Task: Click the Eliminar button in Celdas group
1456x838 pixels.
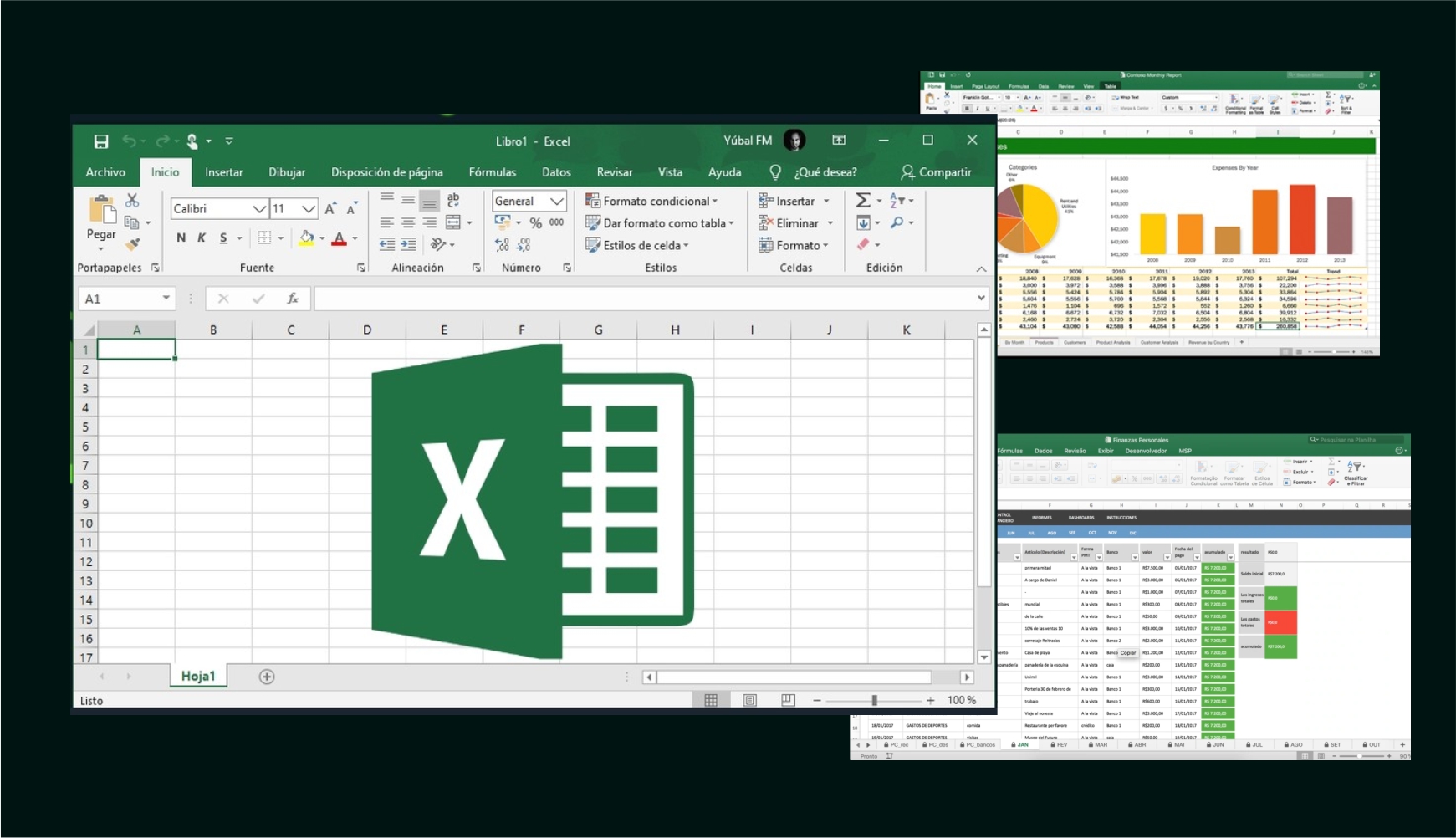Action: coord(796,223)
